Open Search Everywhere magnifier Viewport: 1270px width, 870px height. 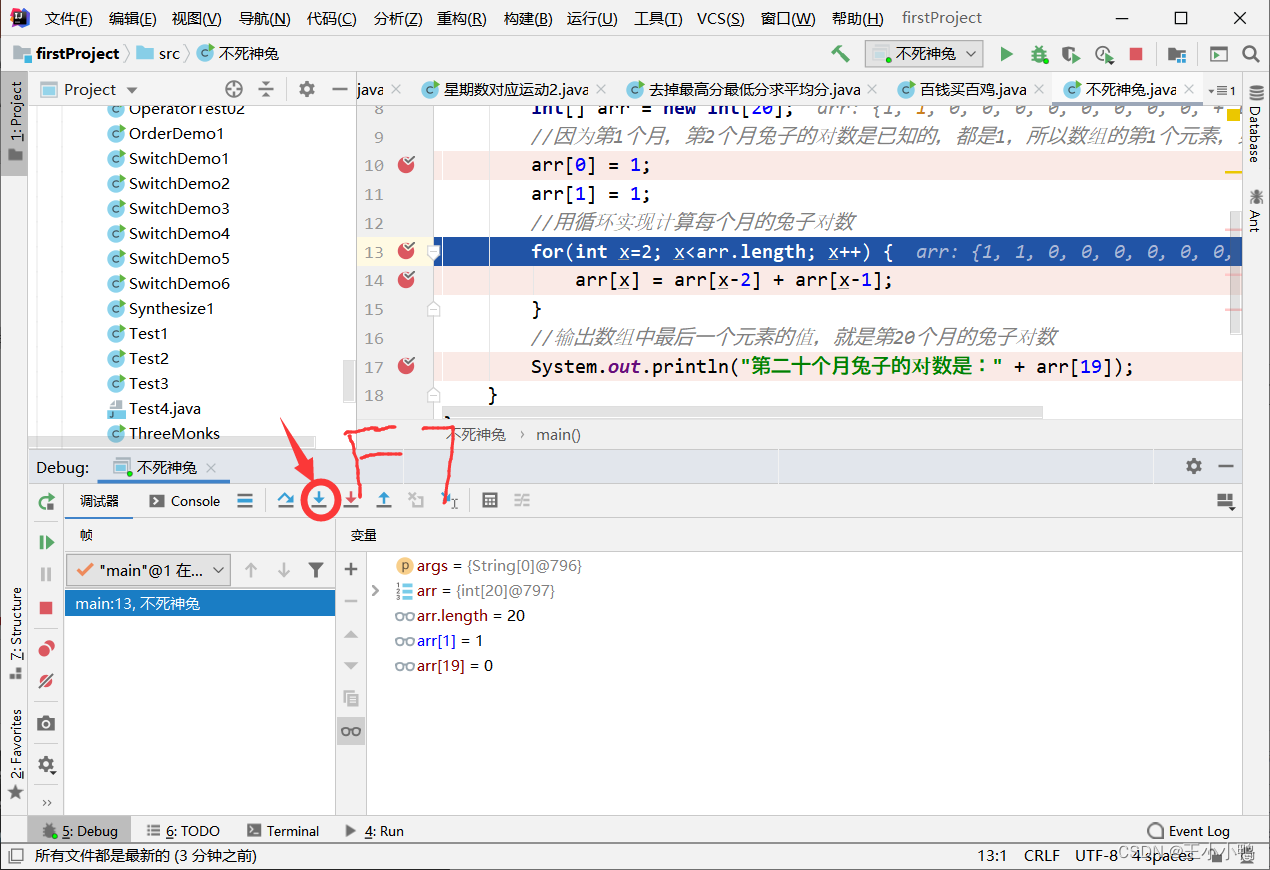[x=1250, y=54]
